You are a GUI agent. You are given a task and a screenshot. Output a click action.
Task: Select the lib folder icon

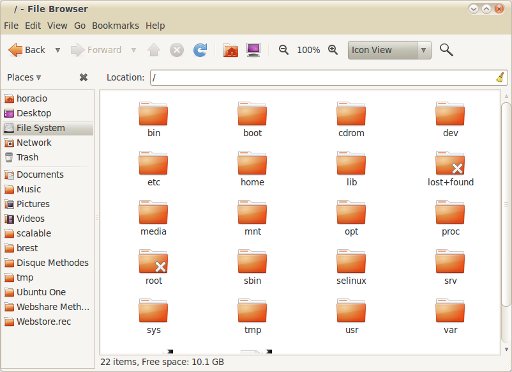coord(351,163)
